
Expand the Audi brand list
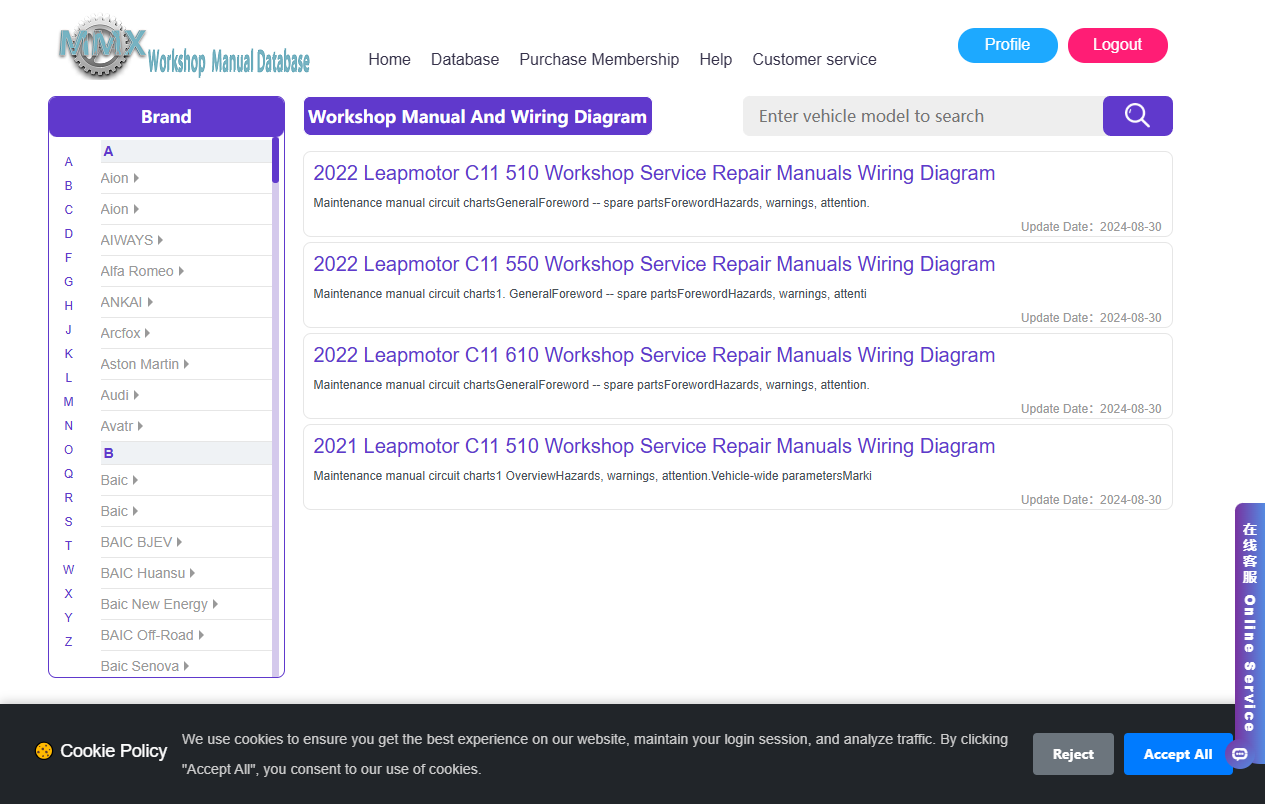point(120,395)
